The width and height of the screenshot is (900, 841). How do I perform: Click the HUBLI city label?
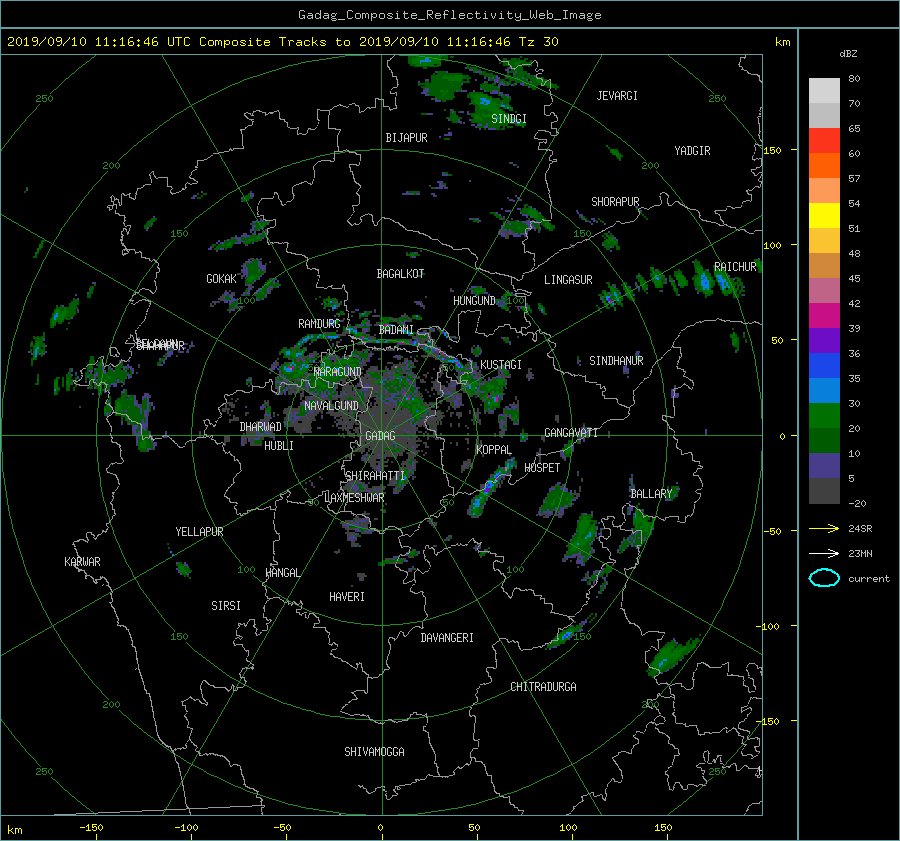279,446
